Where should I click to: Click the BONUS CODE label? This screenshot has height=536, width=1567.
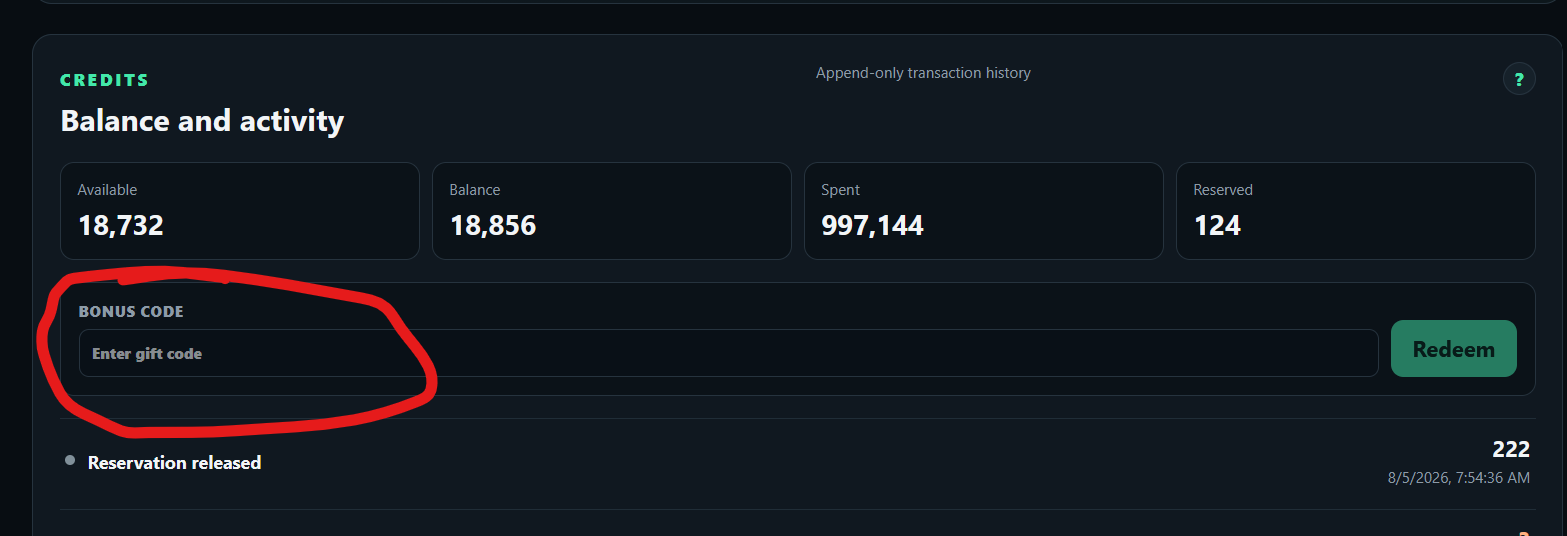pyautogui.click(x=131, y=312)
